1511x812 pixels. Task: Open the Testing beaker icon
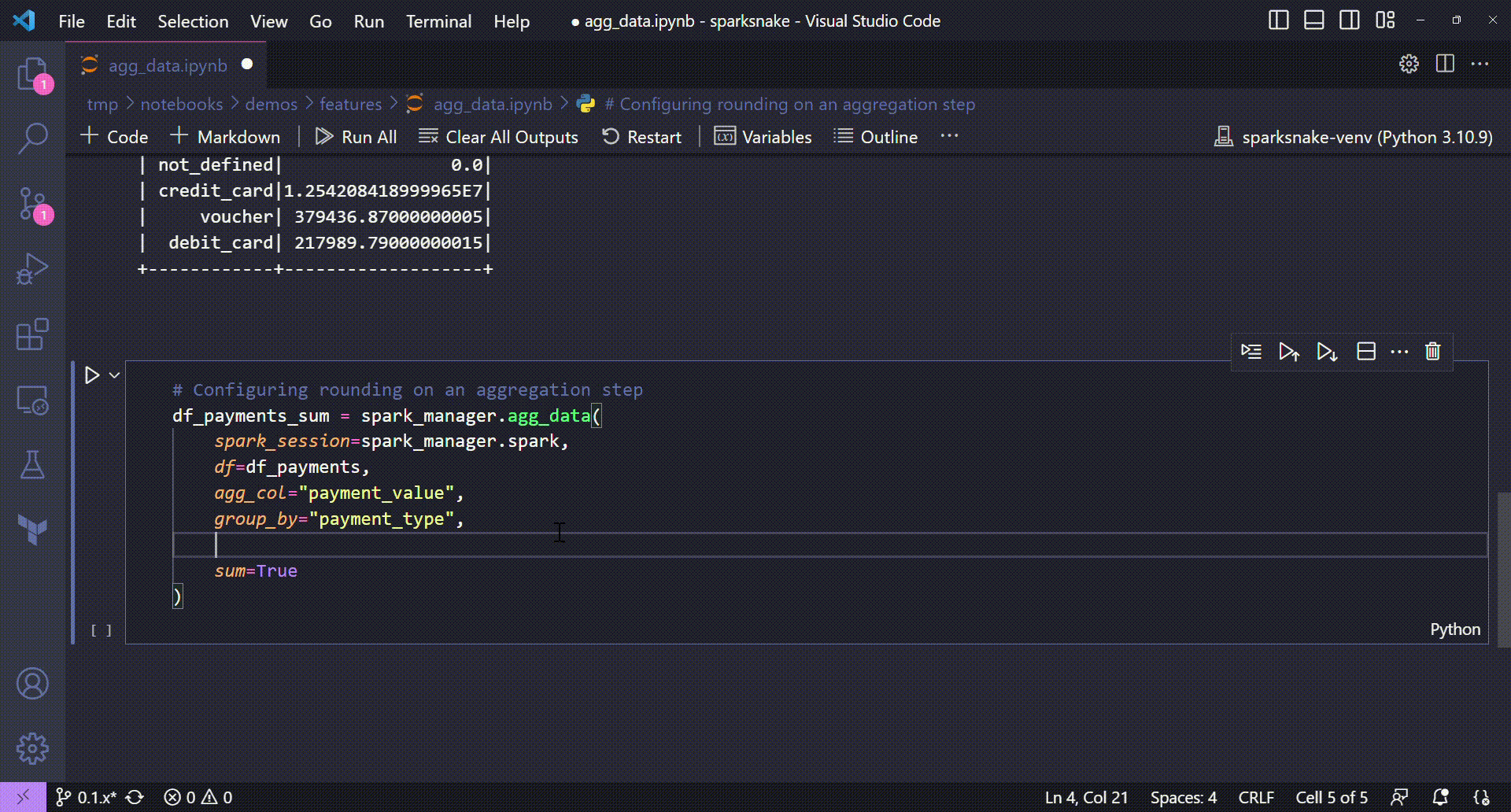(x=32, y=465)
